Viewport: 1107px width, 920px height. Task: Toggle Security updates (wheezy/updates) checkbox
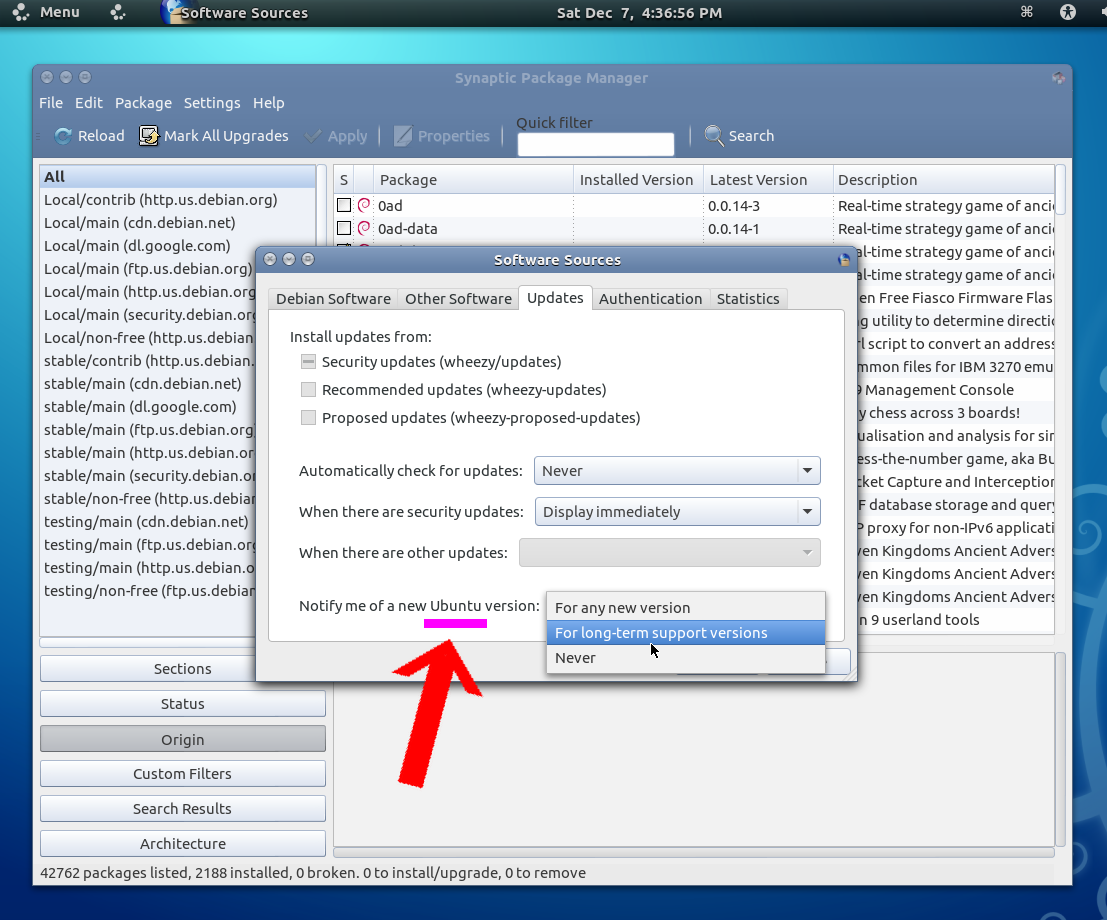point(309,362)
